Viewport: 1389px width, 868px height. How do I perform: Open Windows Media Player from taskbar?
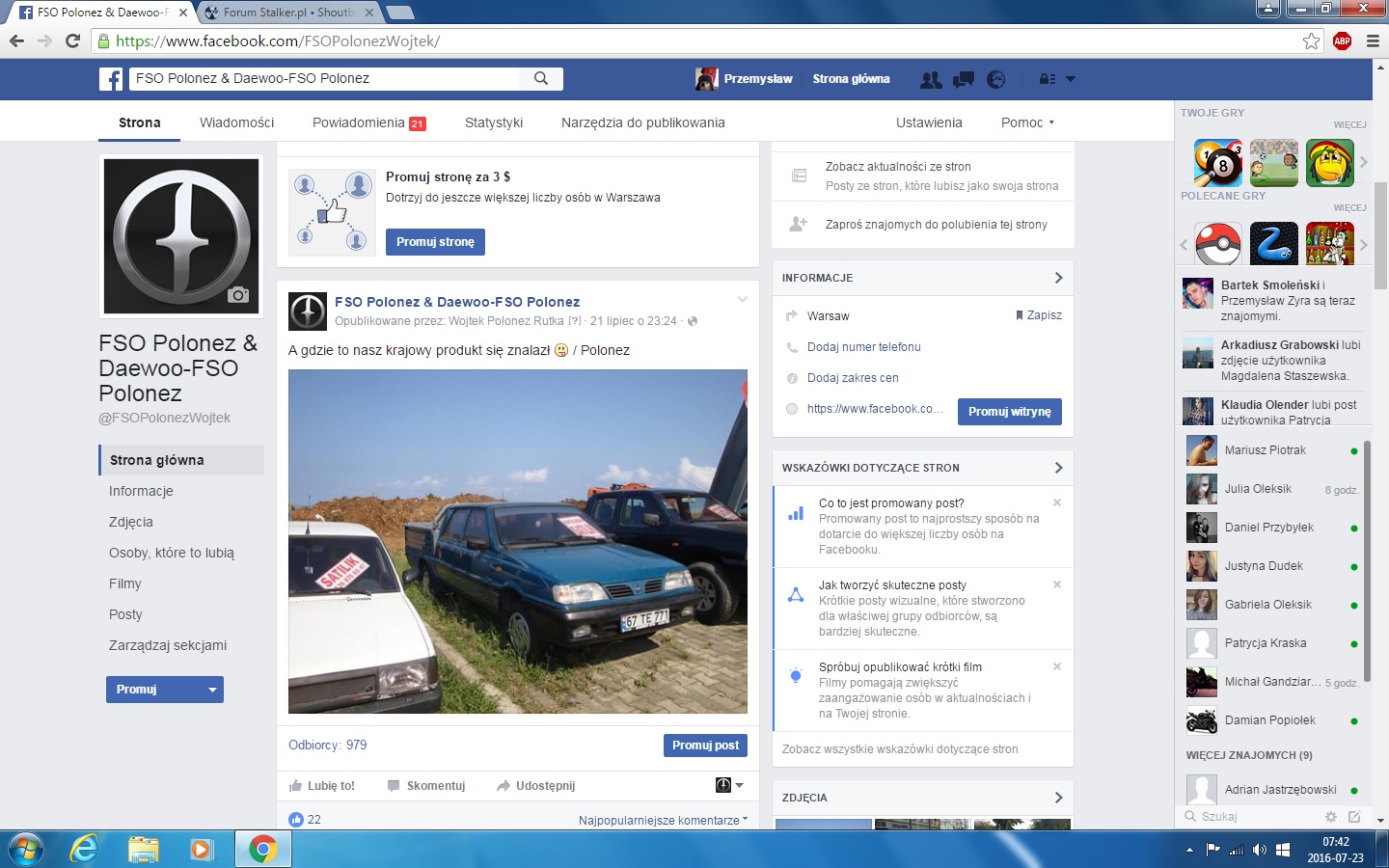point(202,849)
